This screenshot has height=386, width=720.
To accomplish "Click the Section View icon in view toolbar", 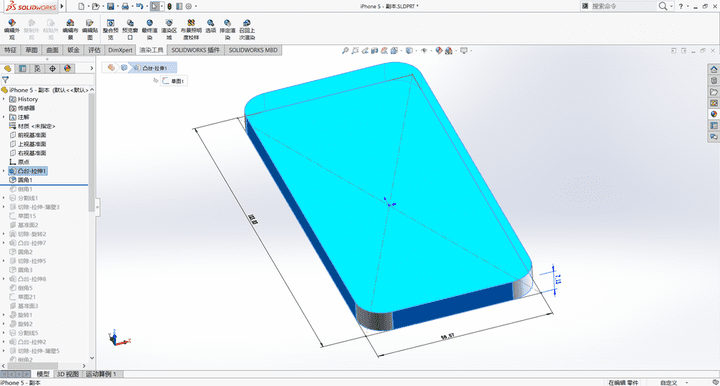I will pos(375,50).
